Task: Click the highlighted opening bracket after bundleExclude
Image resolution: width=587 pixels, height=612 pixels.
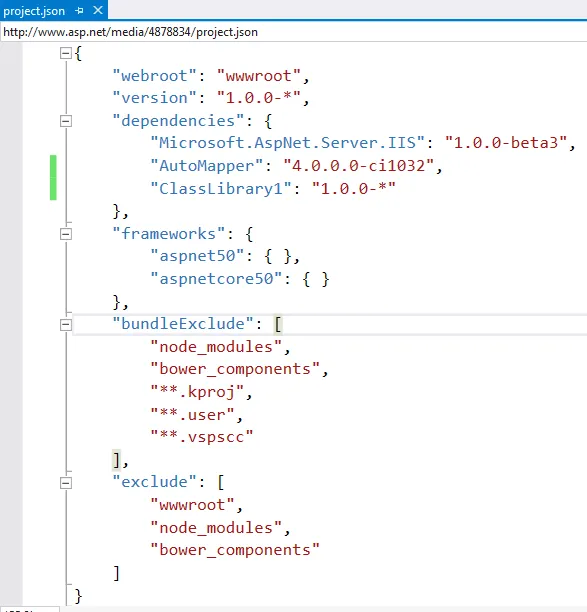Action: [278, 324]
